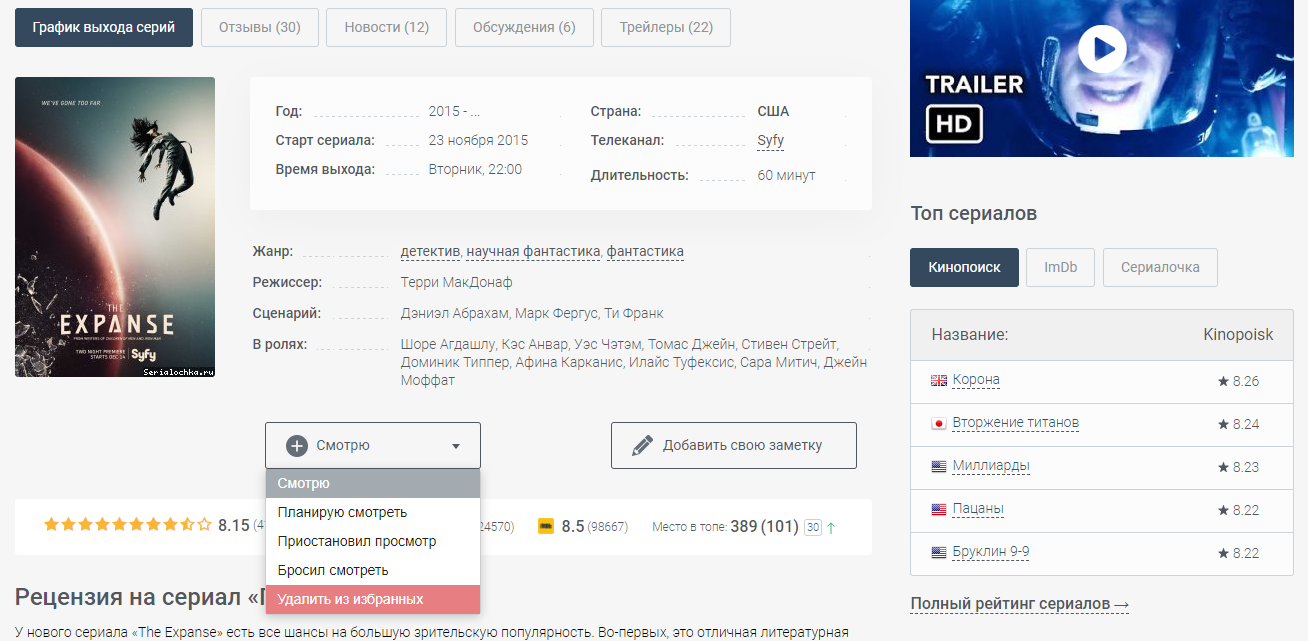This screenshot has height=641, width=1308.
Task: Switch to Новости (12) tab
Action: (x=387, y=27)
